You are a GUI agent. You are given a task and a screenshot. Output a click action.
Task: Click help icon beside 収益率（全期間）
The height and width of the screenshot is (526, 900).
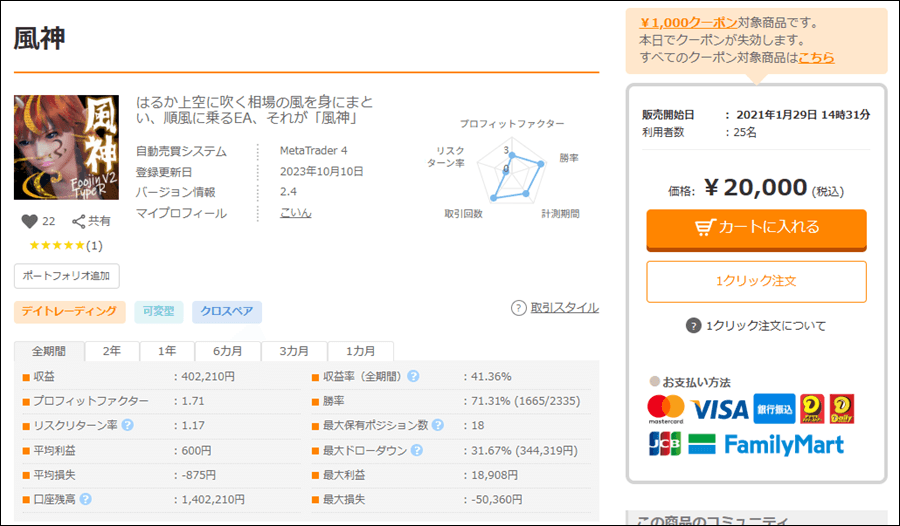click(413, 377)
